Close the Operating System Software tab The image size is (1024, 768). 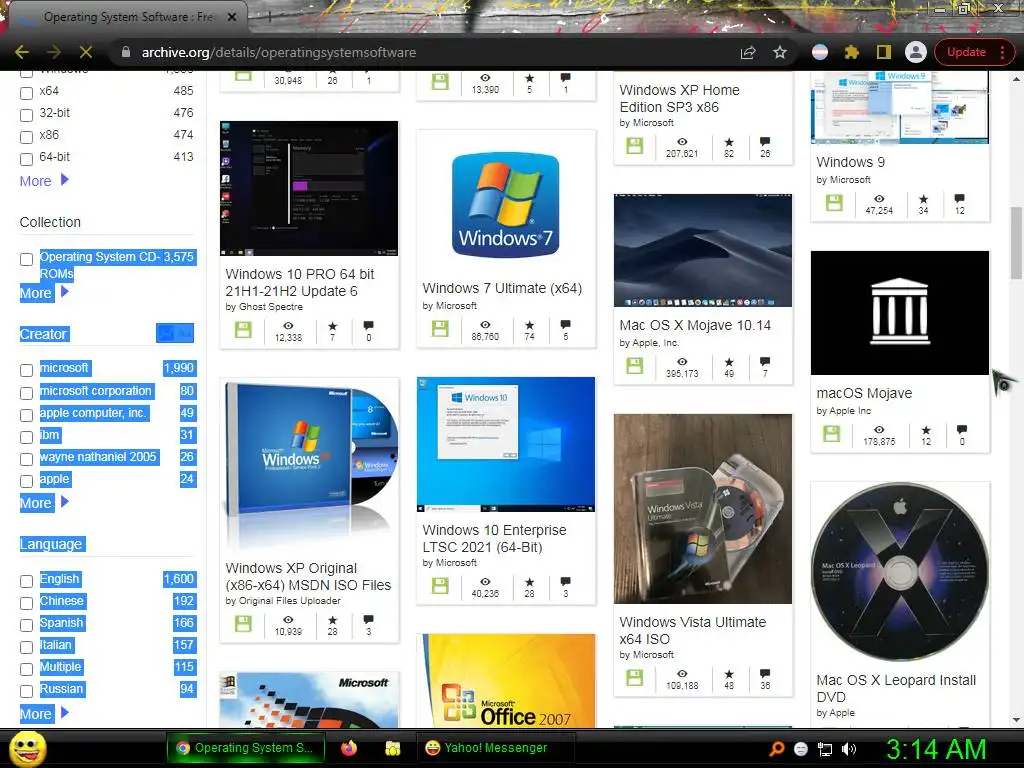pos(232,17)
